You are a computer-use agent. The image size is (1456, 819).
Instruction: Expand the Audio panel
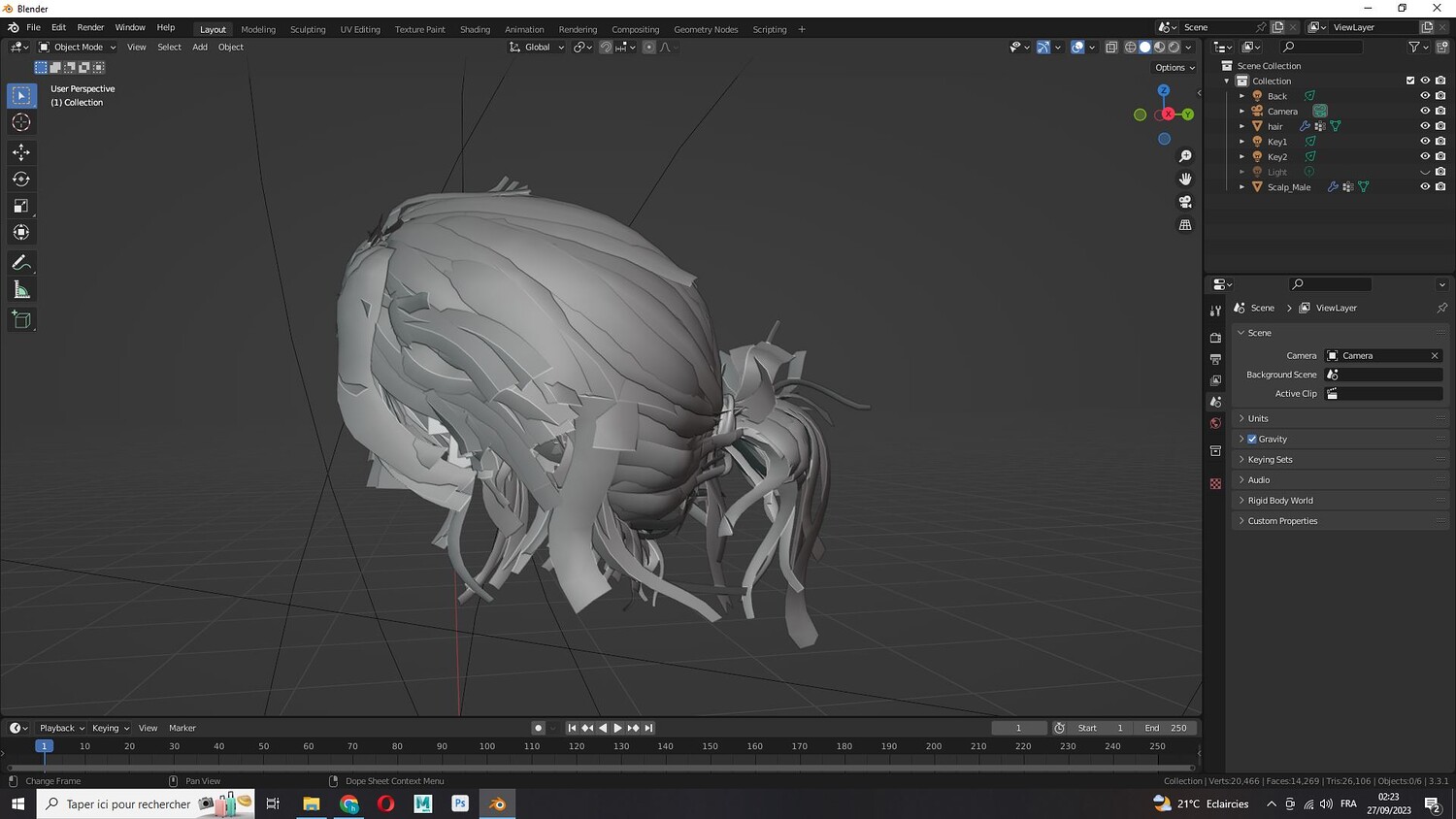pyautogui.click(x=1340, y=480)
